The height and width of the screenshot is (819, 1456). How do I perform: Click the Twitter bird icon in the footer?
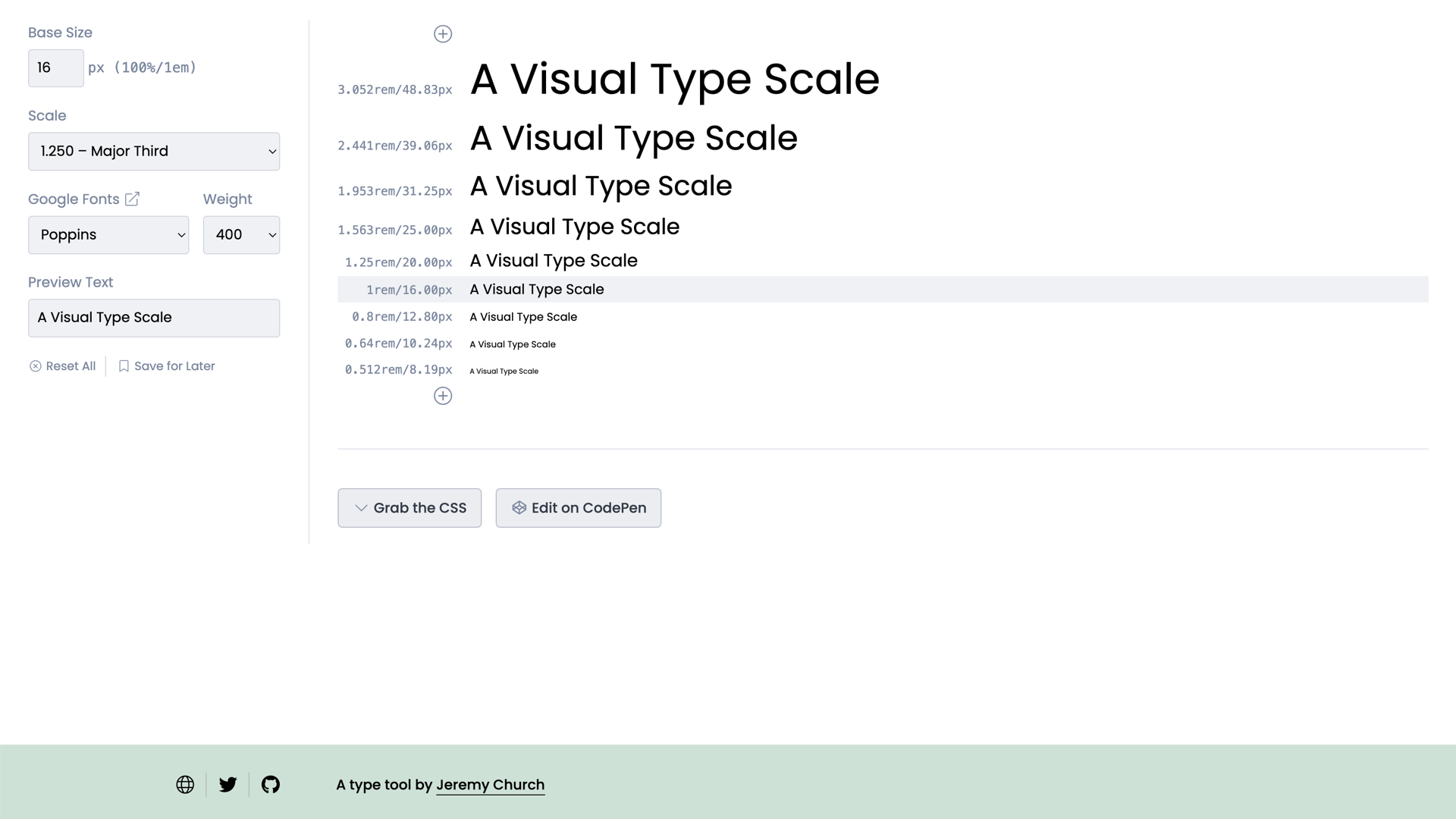(x=227, y=784)
